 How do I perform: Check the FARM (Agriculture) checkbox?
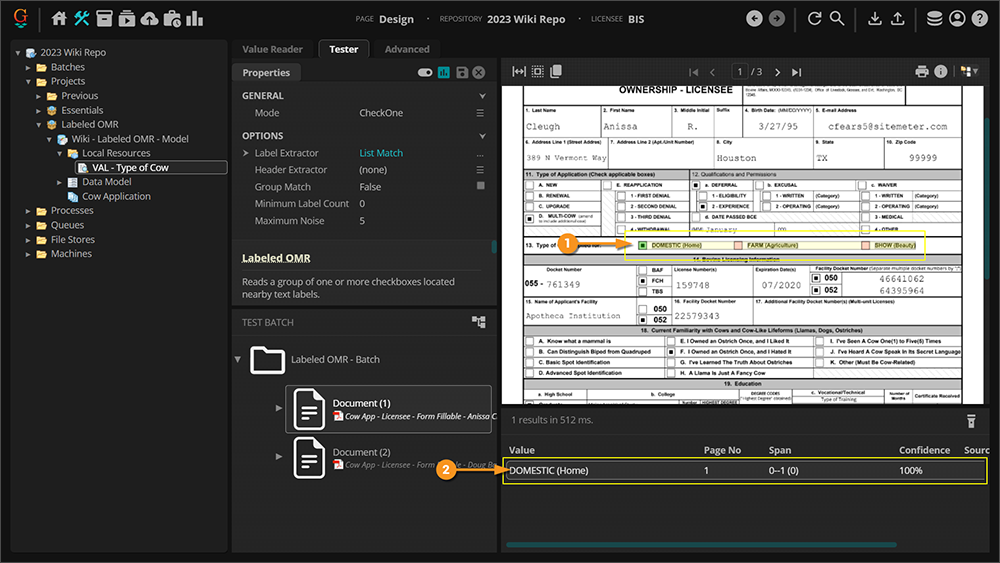pos(739,245)
